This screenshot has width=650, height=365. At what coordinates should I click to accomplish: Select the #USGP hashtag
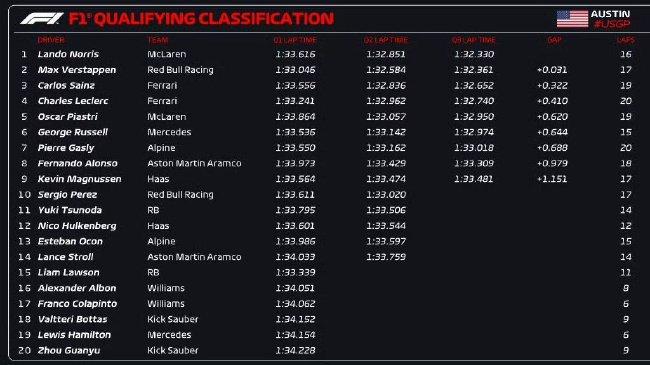tap(612, 24)
